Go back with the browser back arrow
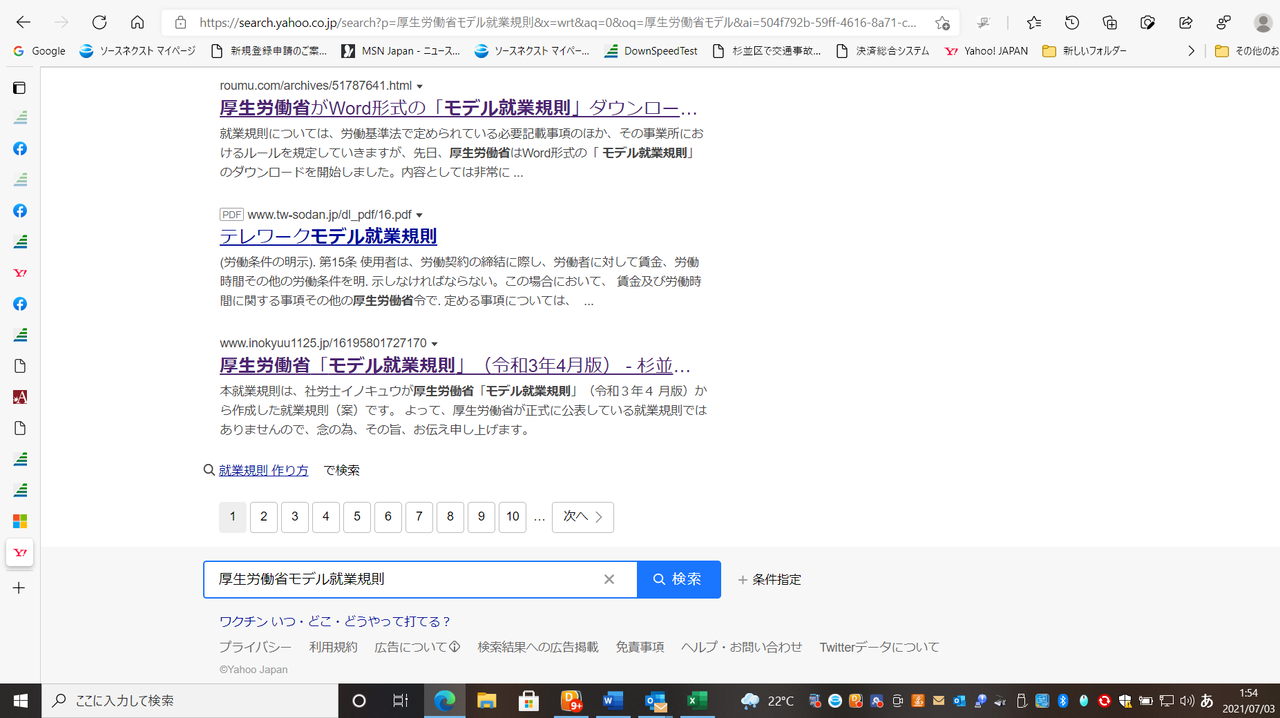1280x718 pixels. tap(24, 22)
